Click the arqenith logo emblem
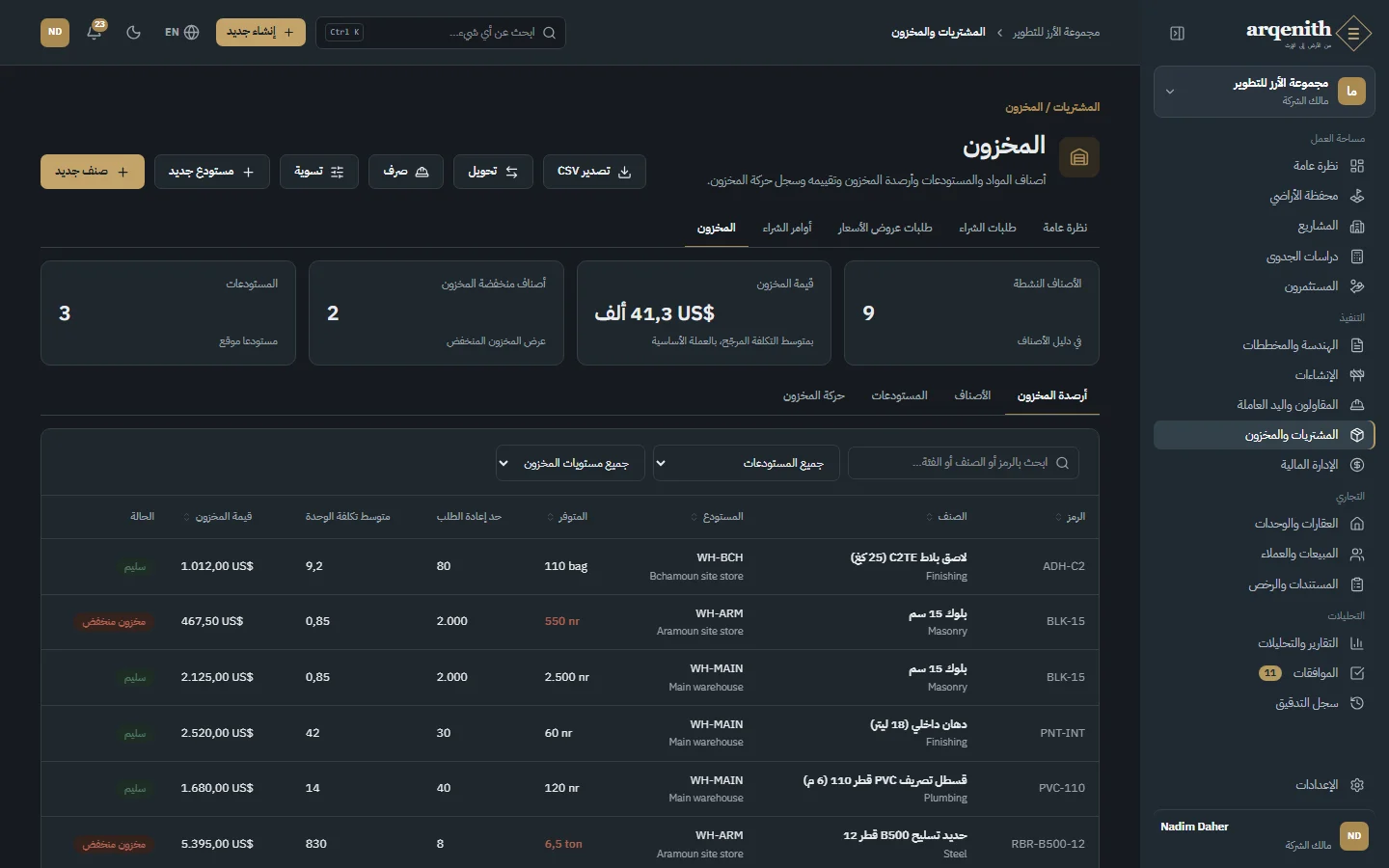 coord(1354,34)
